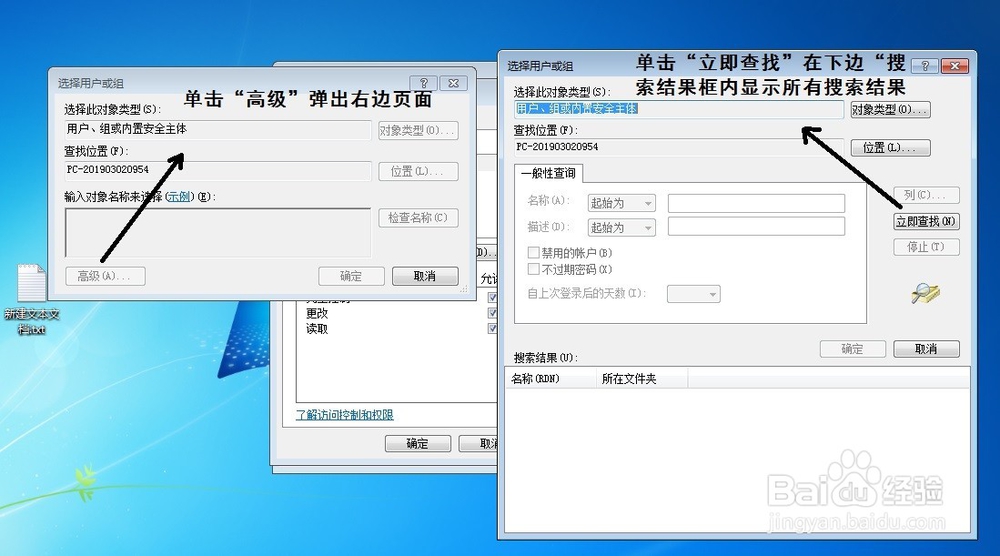The height and width of the screenshot is (556, 1000).
Task: Enable the 禁用的帐户 checkbox
Action: click(x=534, y=252)
